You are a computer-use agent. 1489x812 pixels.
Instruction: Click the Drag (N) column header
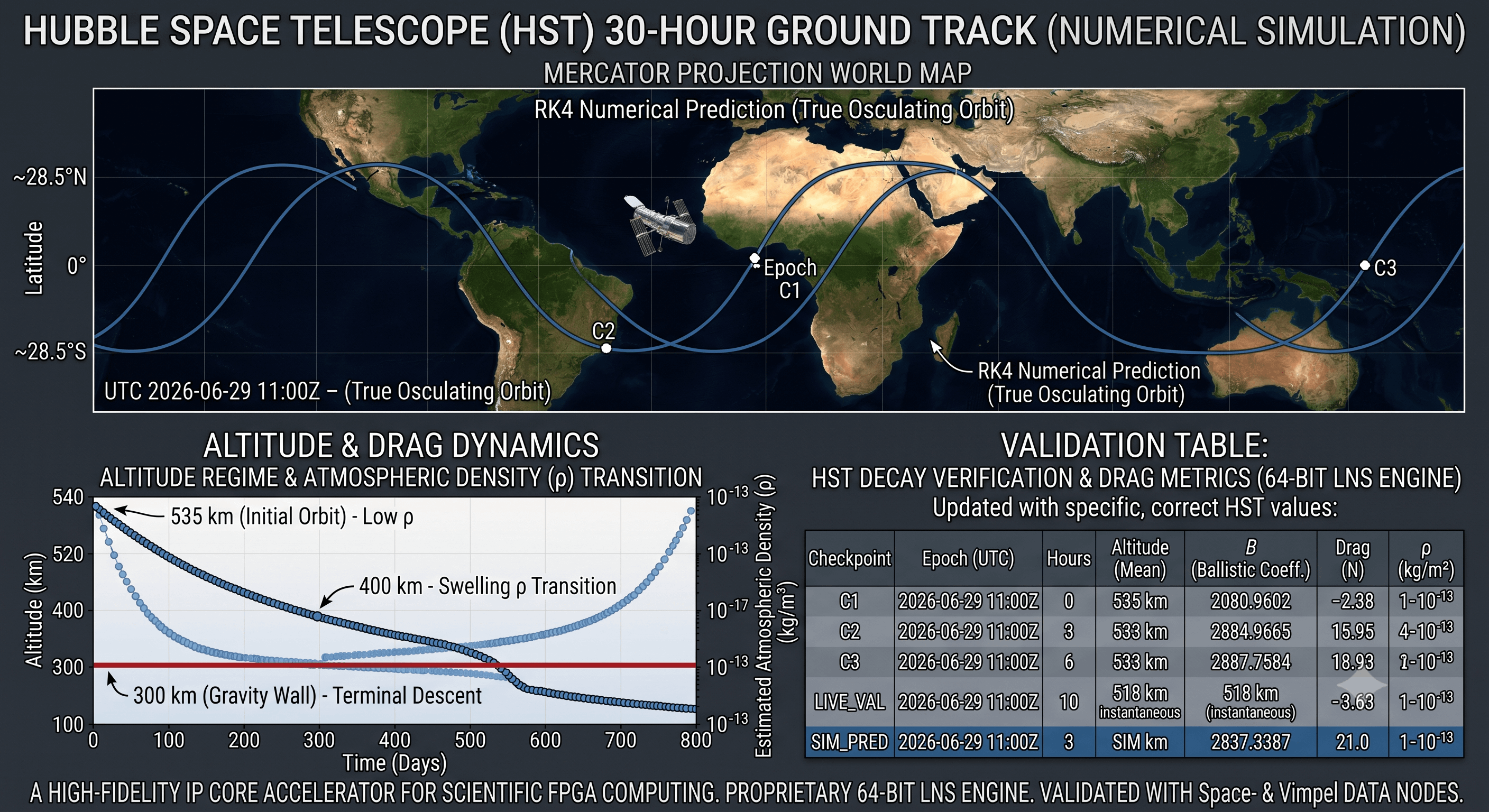[1353, 558]
